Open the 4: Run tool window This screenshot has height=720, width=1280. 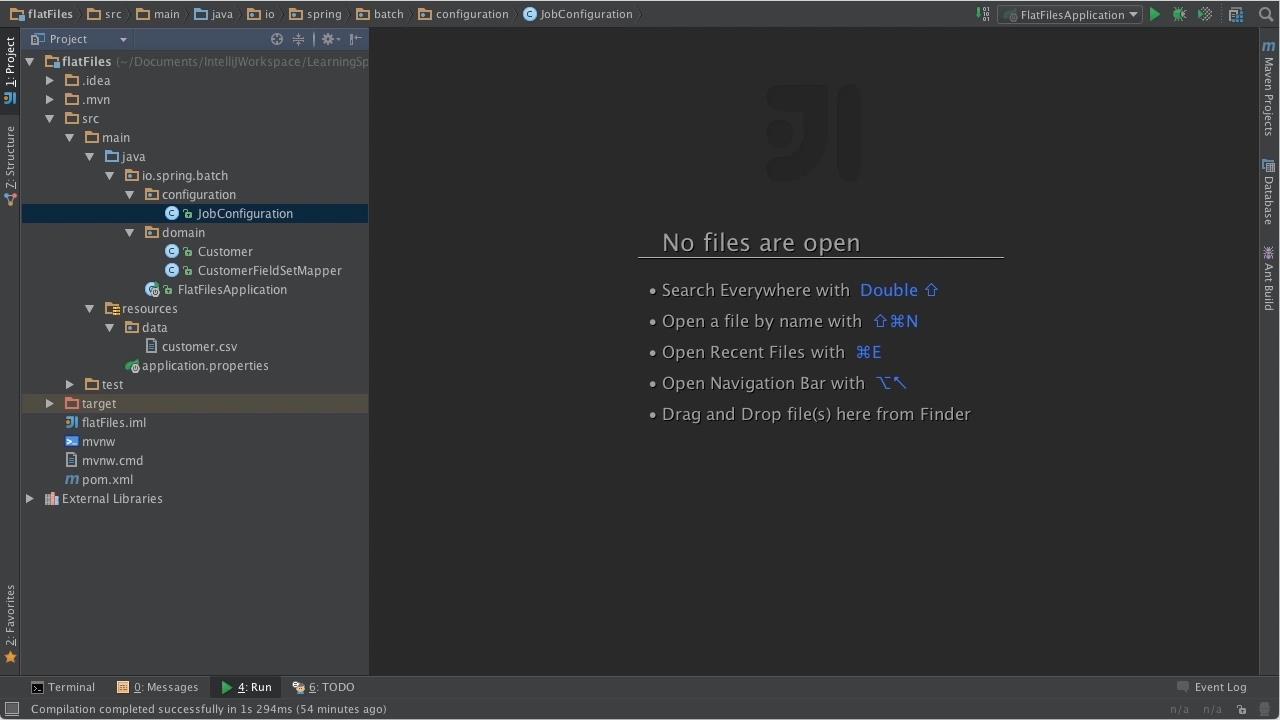(246, 687)
